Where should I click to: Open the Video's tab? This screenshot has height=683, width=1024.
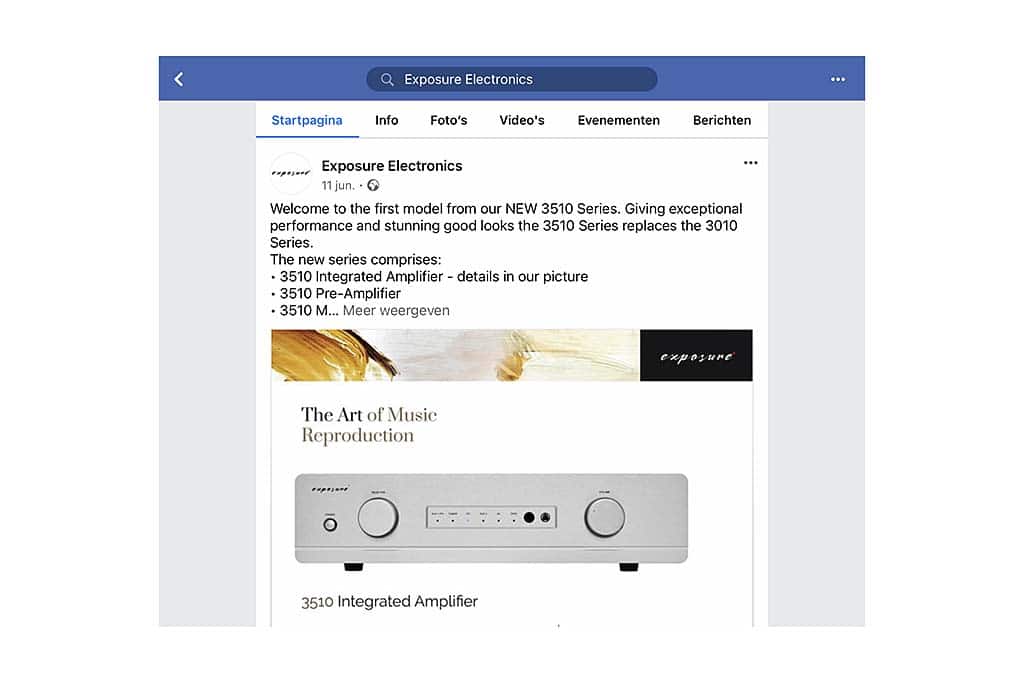522,120
